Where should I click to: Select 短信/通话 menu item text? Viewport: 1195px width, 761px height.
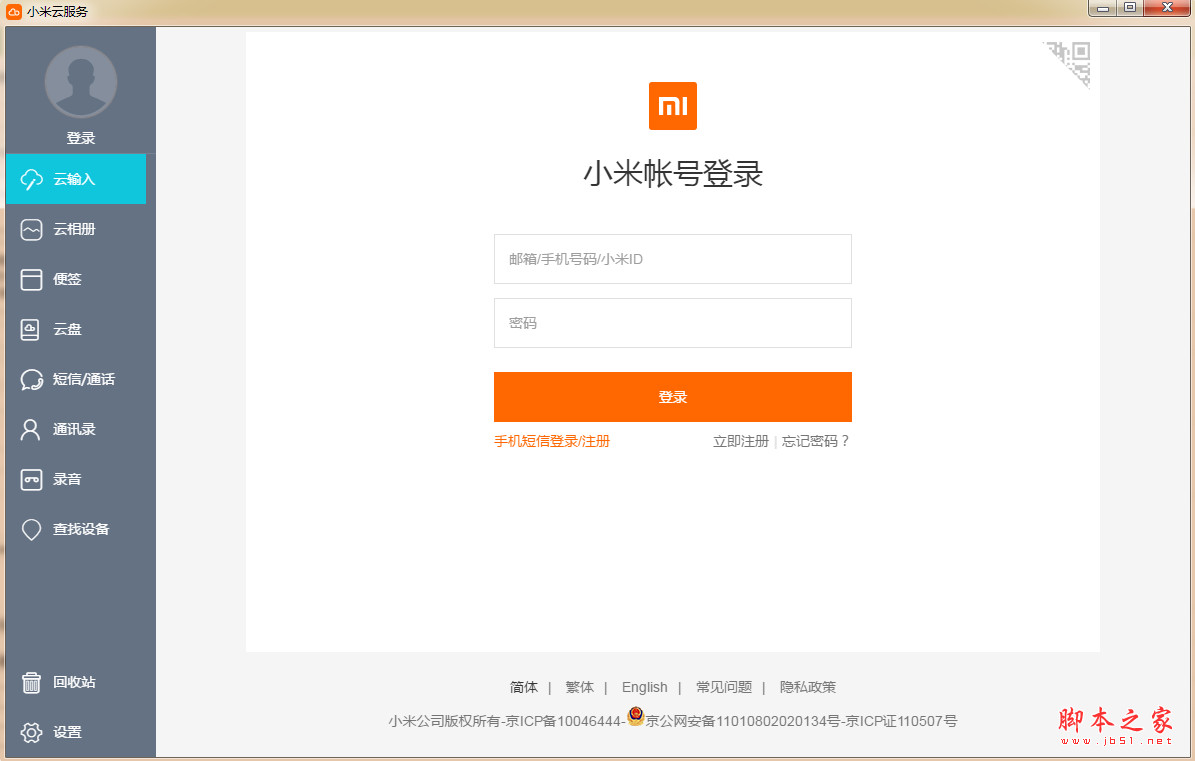[84, 379]
